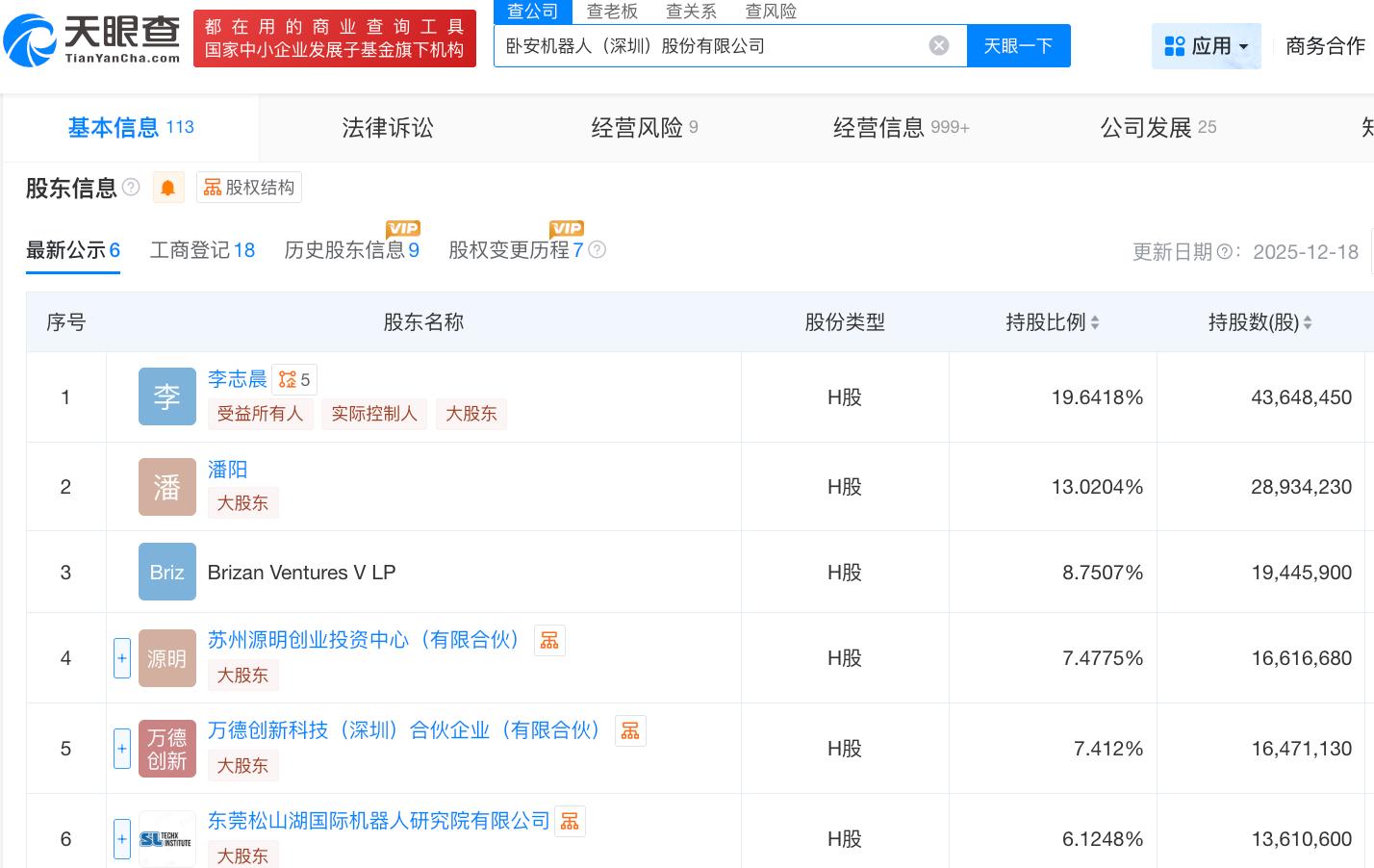Sort by 持股比例 column
1374x868 pixels.
coord(1094,323)
